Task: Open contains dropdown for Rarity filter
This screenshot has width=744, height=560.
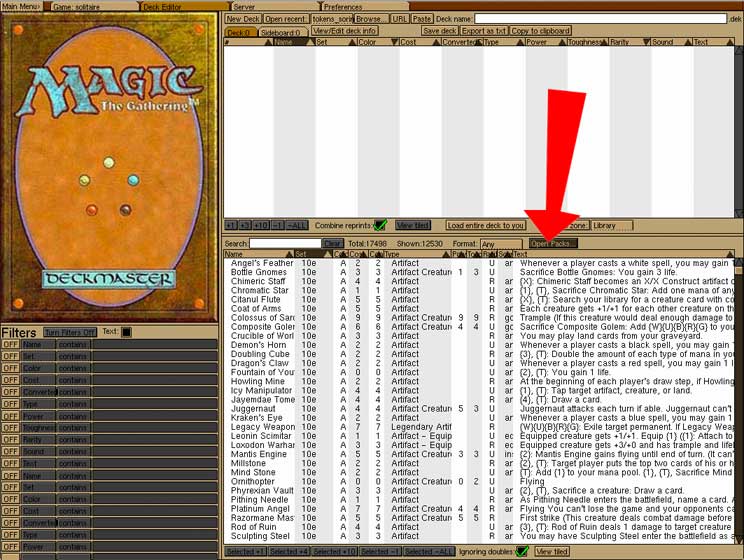Action: 74,439
